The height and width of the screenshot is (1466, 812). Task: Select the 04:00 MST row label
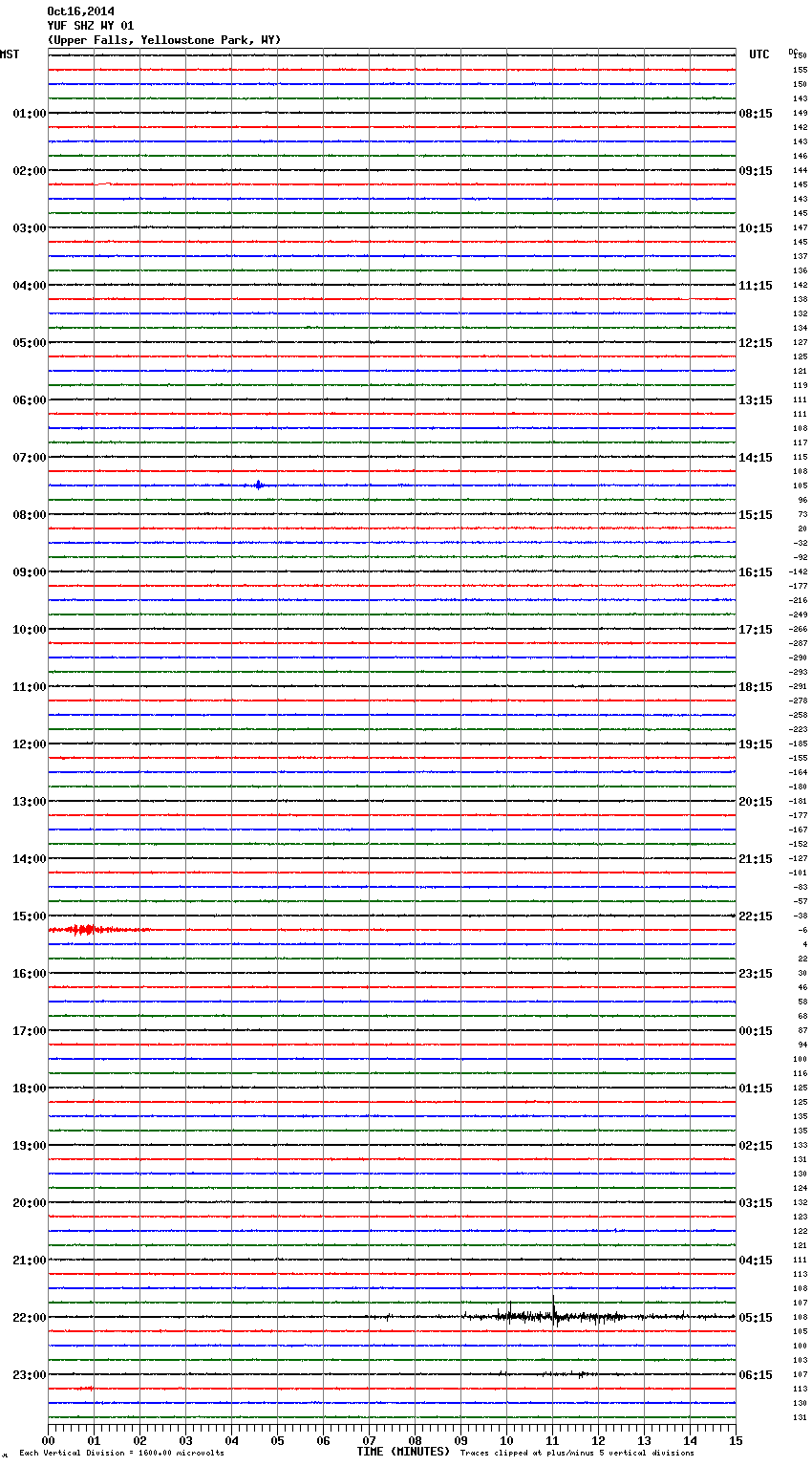[29, 286]
